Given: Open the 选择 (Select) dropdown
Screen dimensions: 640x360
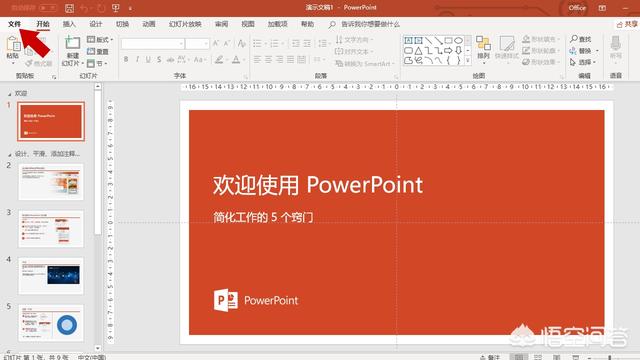Looking at the screenshot, I should click(x=583, y=62).
